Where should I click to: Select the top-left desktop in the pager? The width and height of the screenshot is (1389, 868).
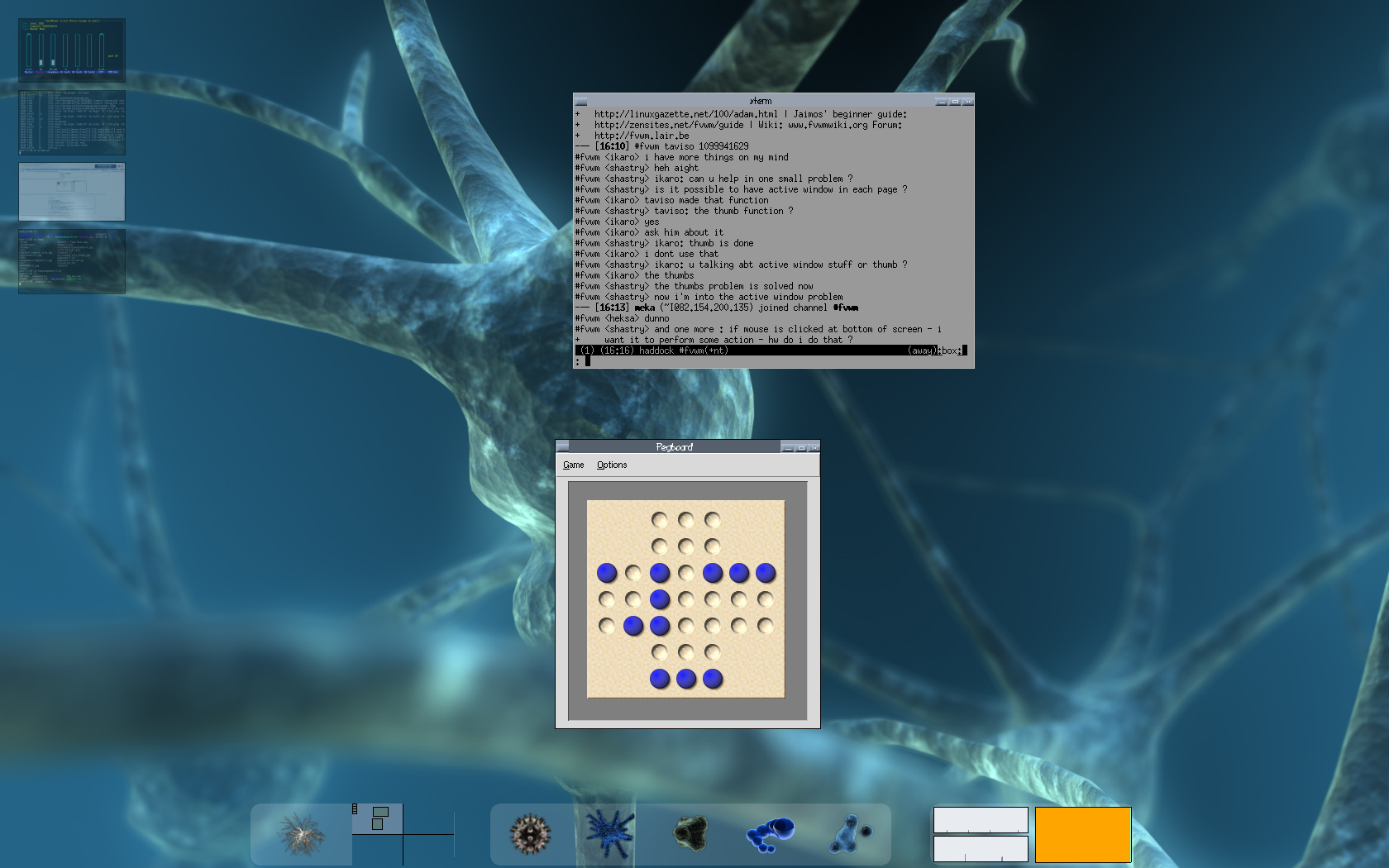point(378,818)
